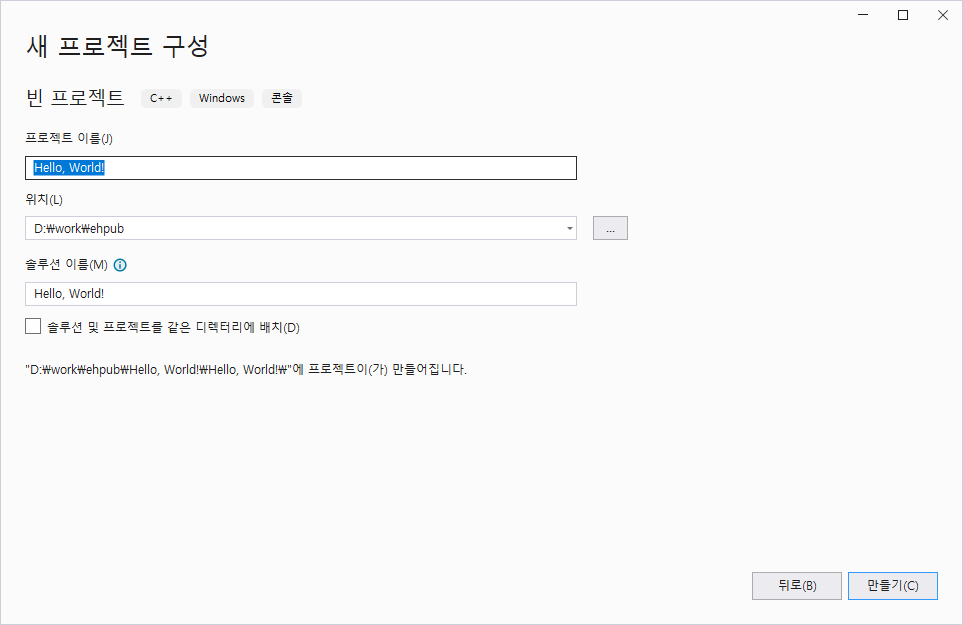Focus the 프로젝트 이름 input field

(x=300, y=167)
